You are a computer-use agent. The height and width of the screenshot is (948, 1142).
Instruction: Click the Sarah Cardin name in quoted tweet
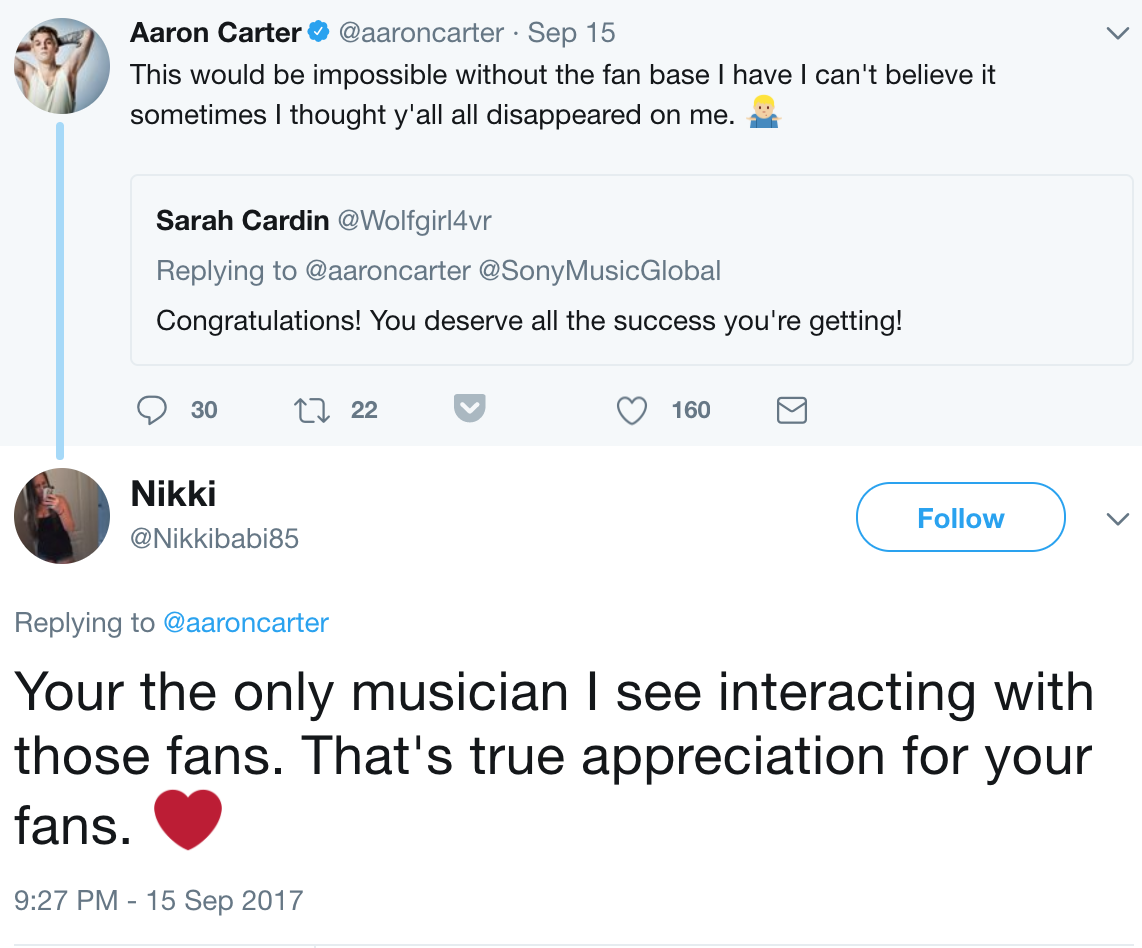(x=242, y=220)
